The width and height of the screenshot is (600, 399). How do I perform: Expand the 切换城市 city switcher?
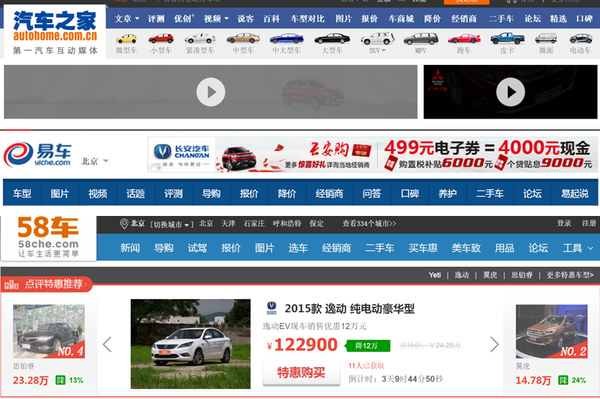pos(171,225)
